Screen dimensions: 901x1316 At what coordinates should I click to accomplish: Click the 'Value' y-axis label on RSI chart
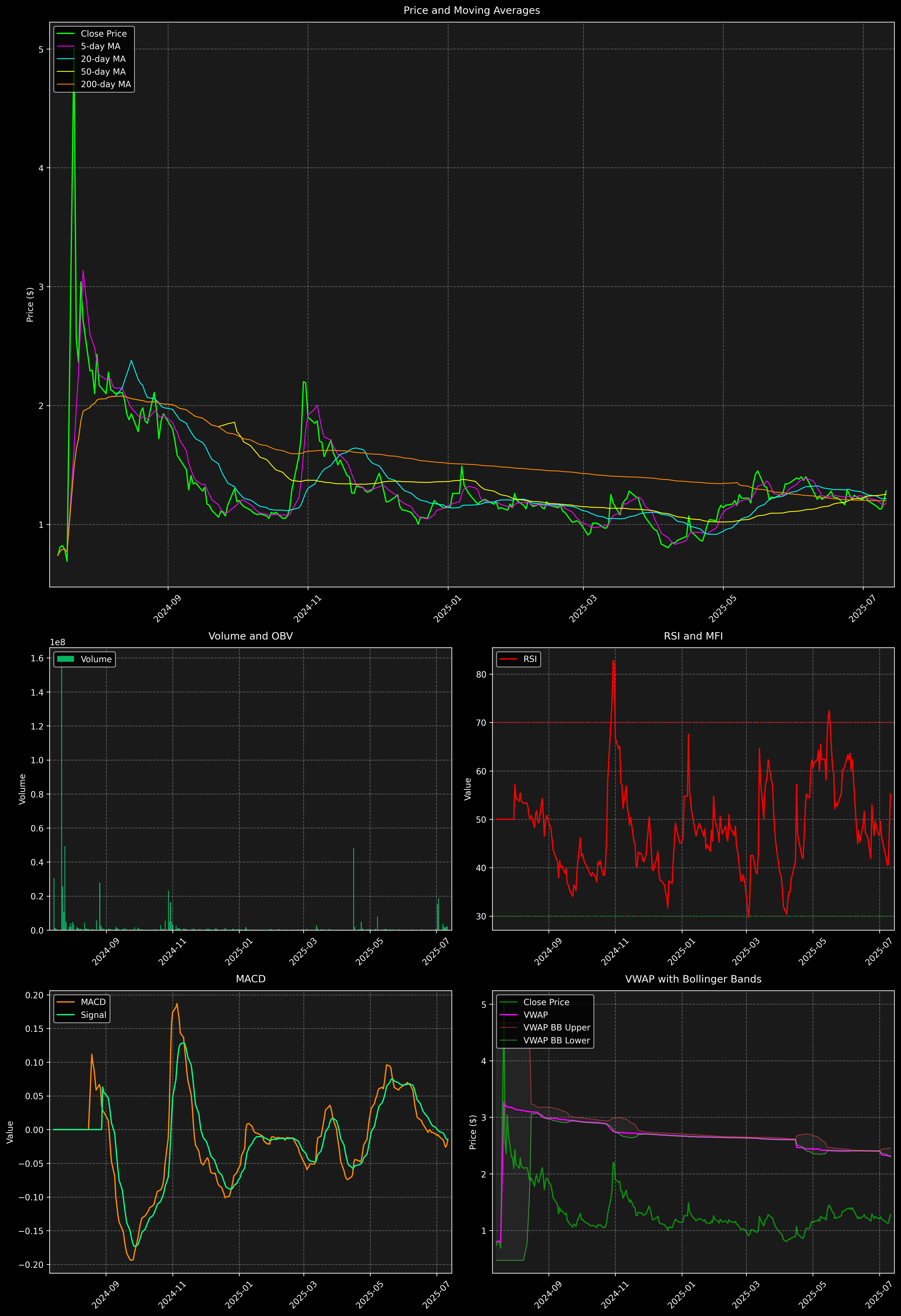tap(468, 789)
